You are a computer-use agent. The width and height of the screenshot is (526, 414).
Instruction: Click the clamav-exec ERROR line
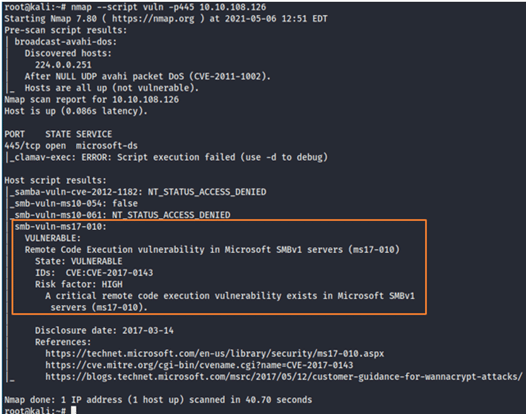pos(169,157)
